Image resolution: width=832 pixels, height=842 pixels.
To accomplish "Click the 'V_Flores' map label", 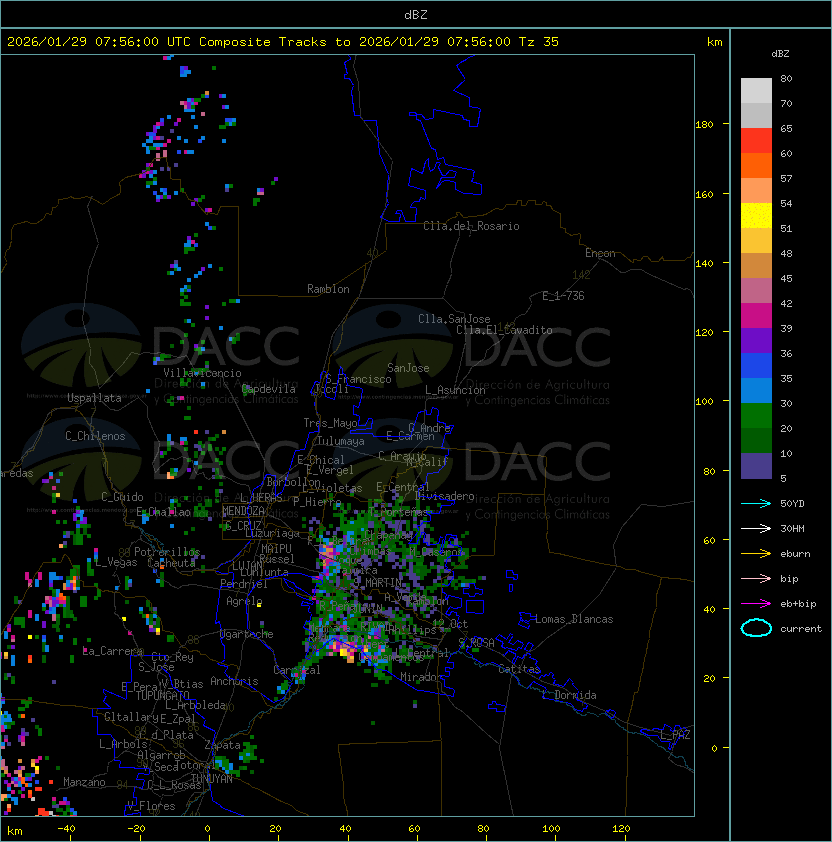I will [151, 806].
